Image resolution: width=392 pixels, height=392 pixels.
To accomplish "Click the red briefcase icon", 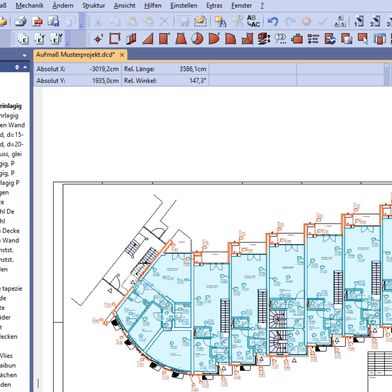I will 297,39.
